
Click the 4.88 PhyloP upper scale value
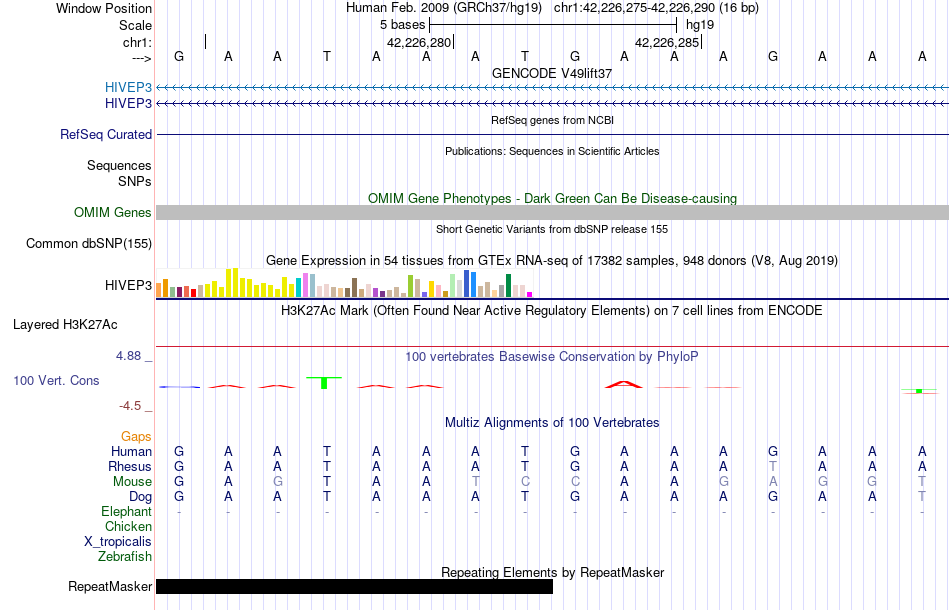coord(128,356)
